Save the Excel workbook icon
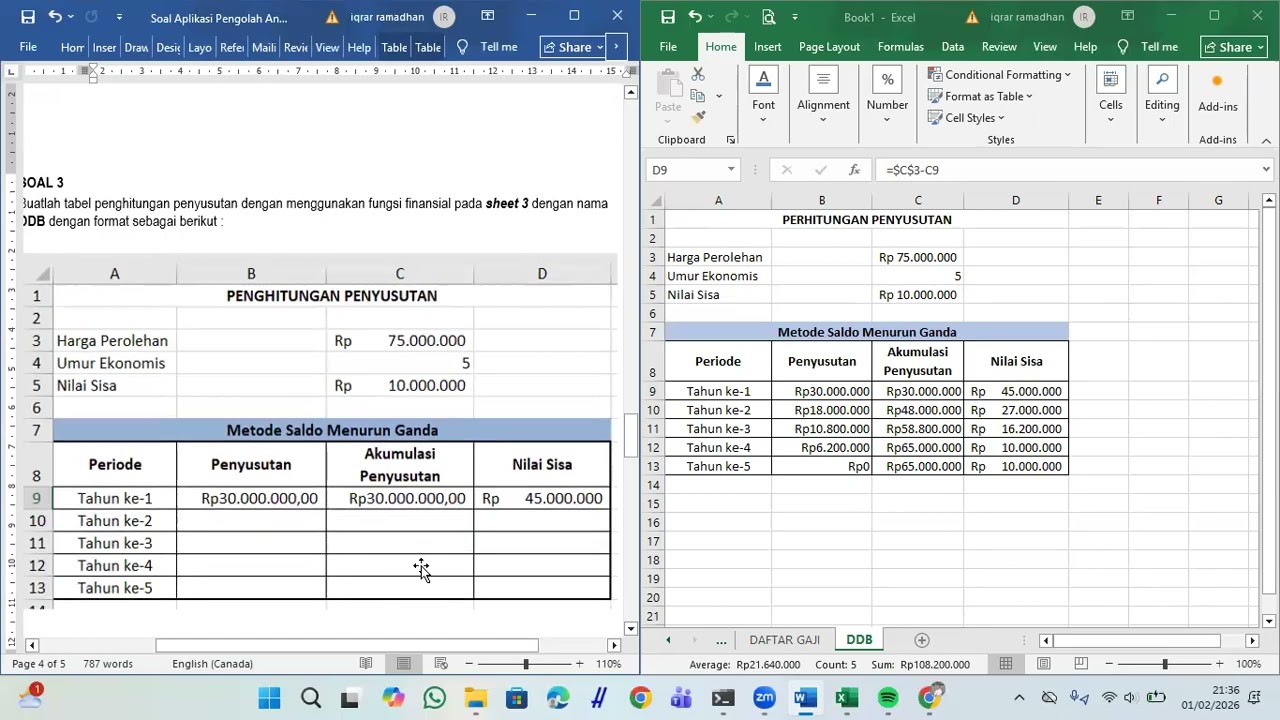 [x=667, y=17]
